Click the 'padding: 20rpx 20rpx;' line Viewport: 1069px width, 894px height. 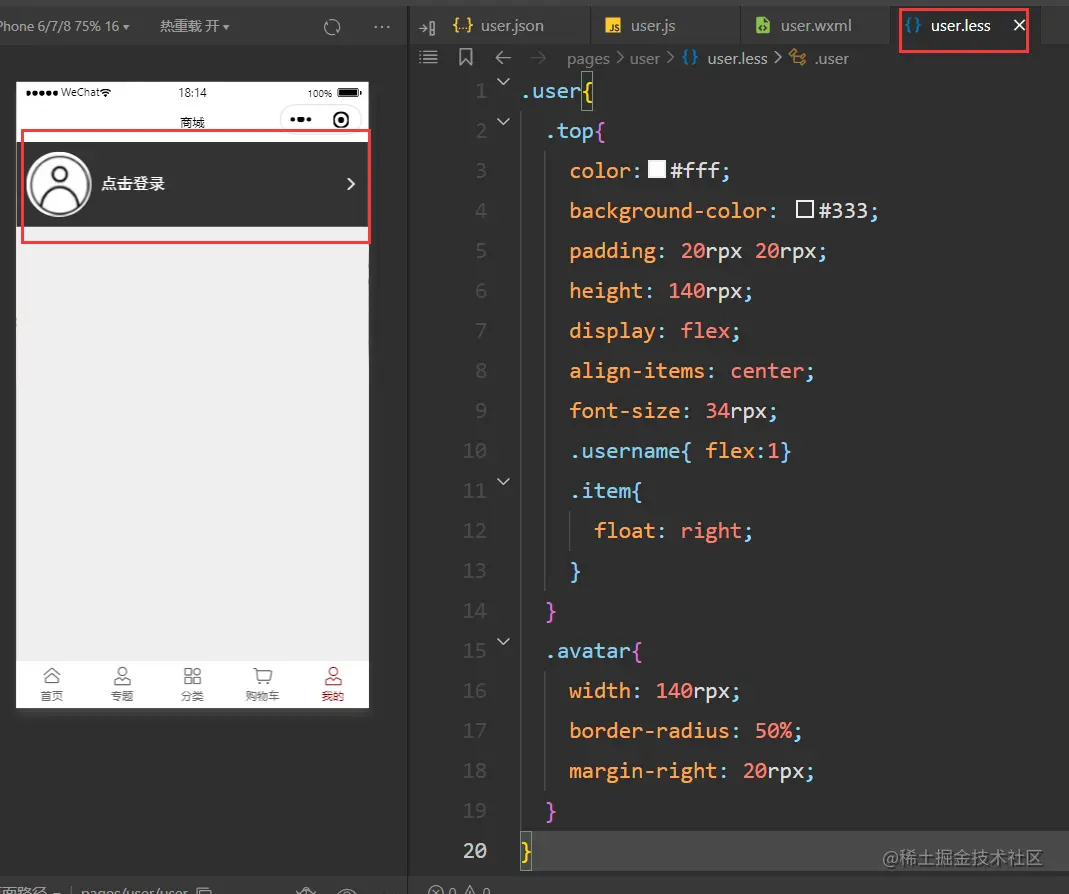click(x=697, y=251)
